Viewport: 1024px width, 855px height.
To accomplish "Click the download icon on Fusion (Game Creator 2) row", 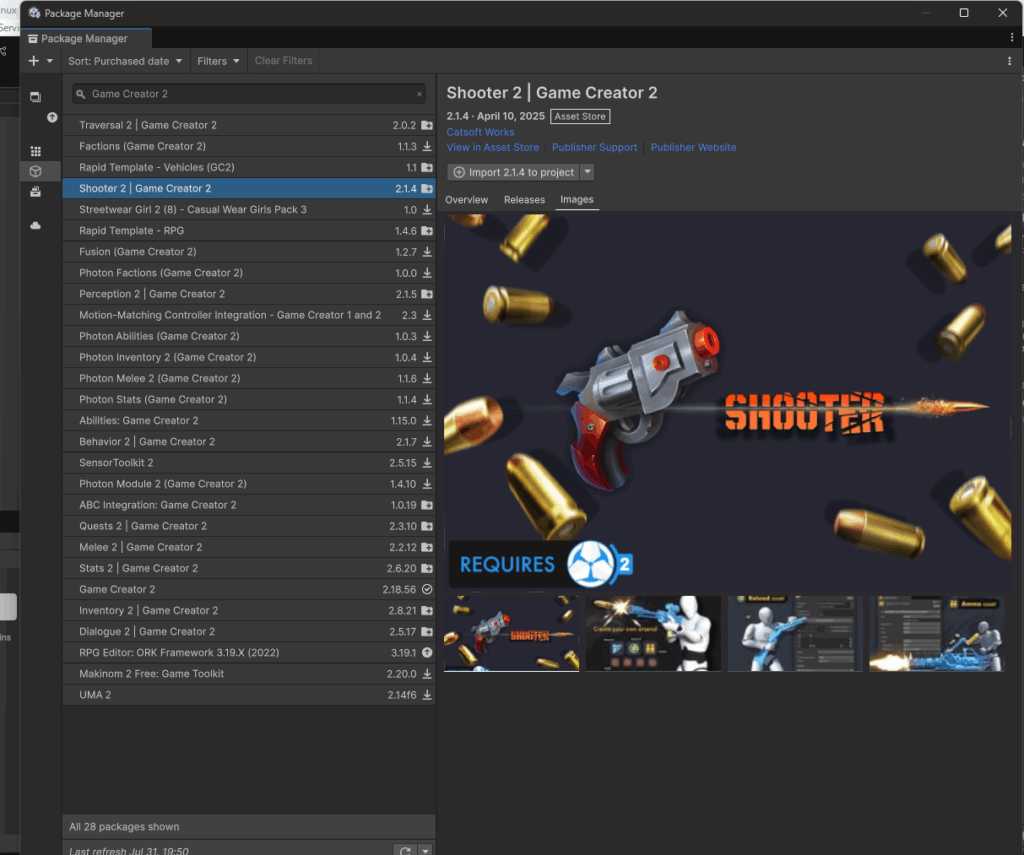I will (426, 251).
